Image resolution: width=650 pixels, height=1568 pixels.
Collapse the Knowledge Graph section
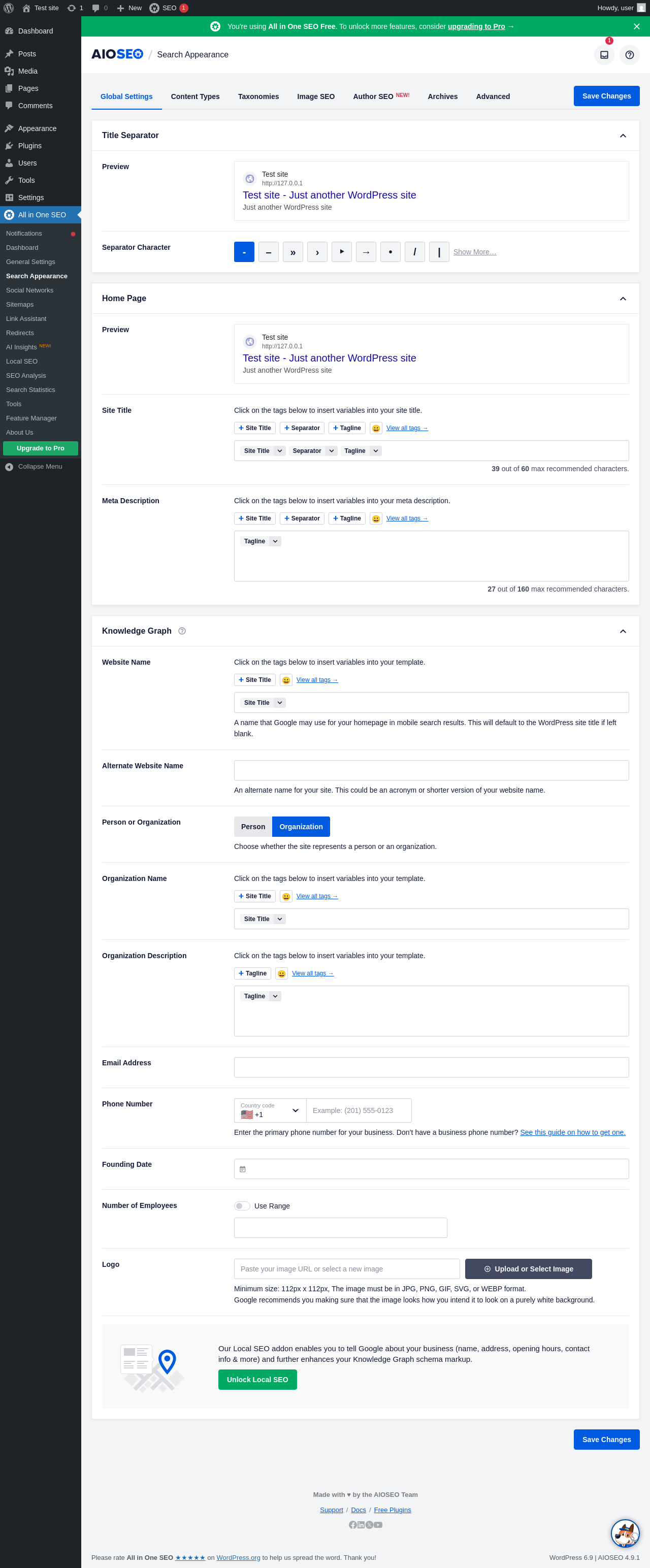pos(623,631)
